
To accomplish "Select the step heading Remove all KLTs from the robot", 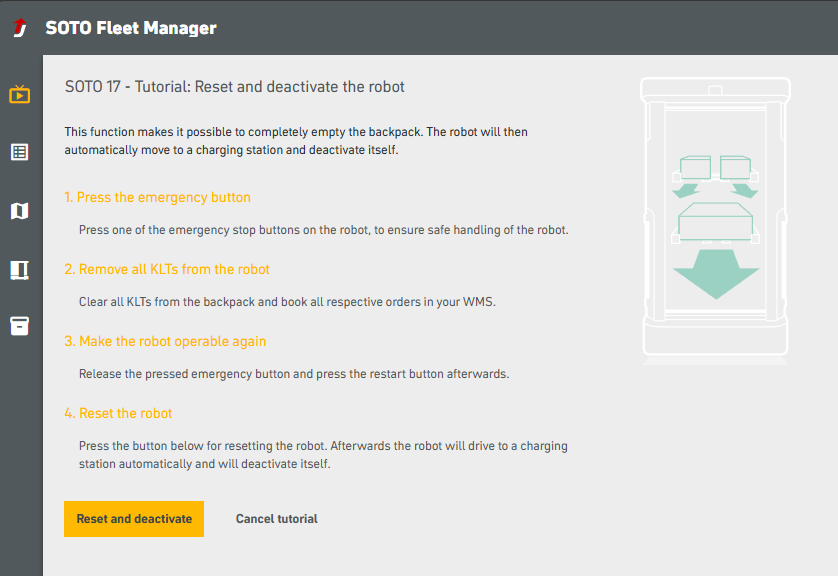I will [167, 269].
